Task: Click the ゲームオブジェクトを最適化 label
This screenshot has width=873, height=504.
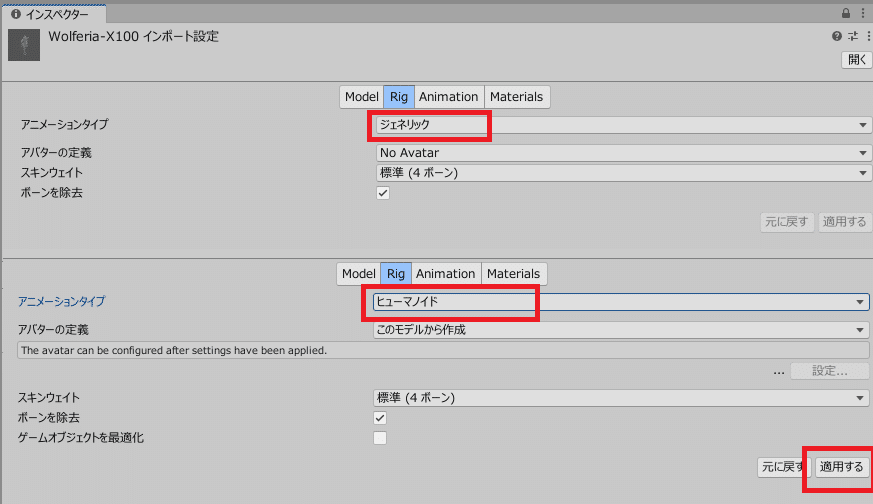Action: click(81, 438)
